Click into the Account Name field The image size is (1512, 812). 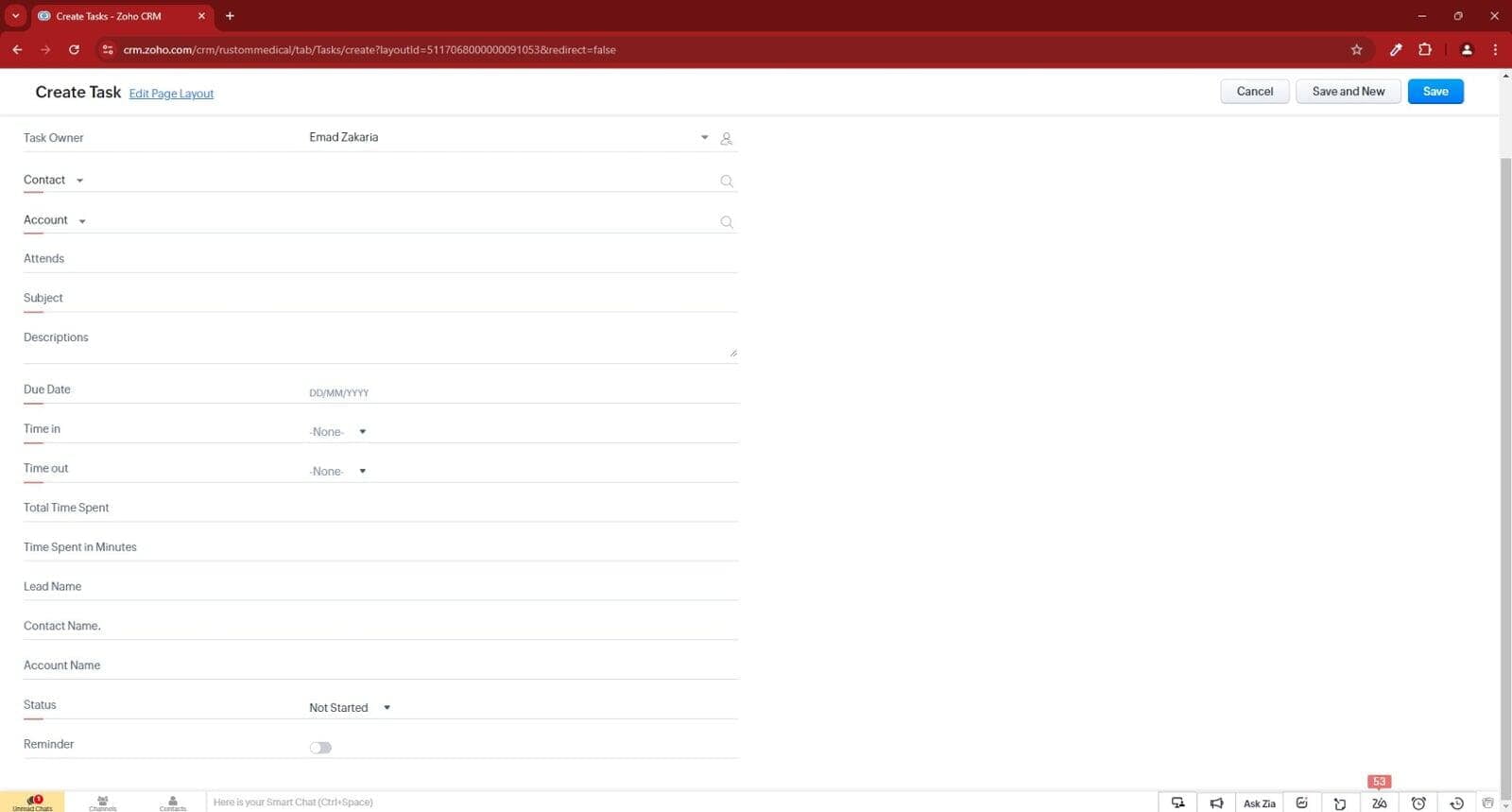coord(523,666)
